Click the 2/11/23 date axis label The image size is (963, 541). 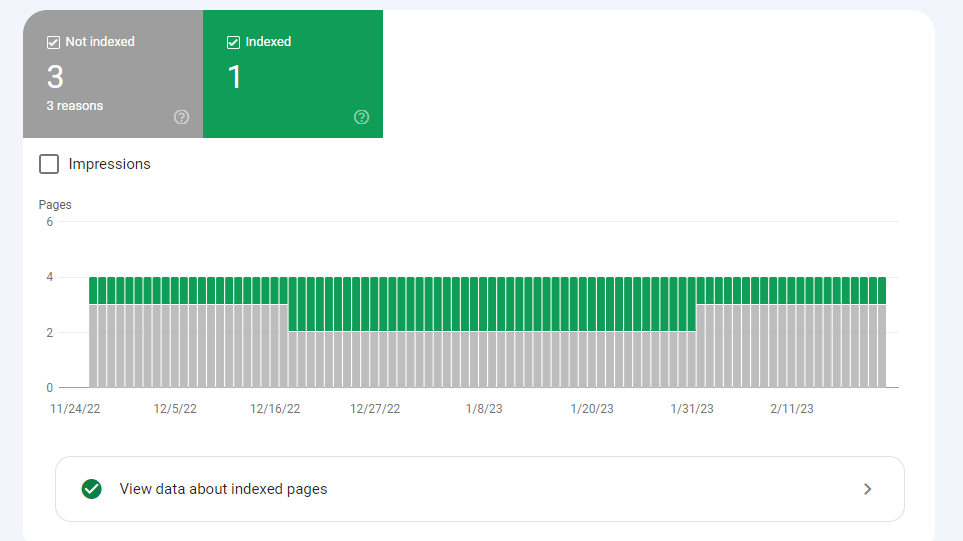(x=792, y=409)
